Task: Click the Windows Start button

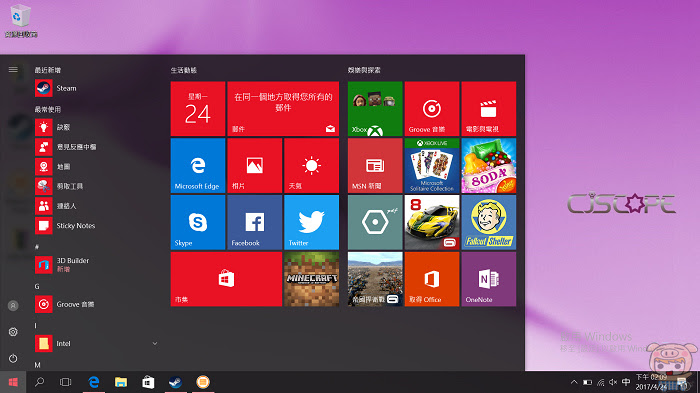Action: [x=13, y=382]
